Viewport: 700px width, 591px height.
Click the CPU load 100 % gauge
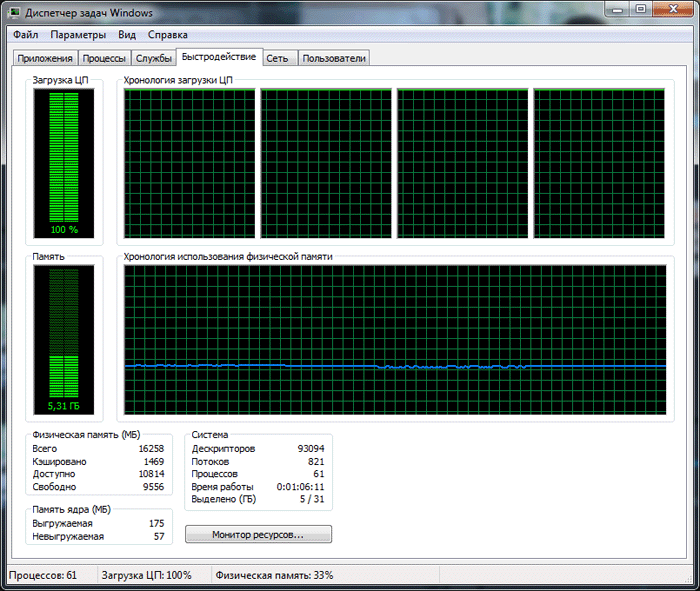point(64,163)
